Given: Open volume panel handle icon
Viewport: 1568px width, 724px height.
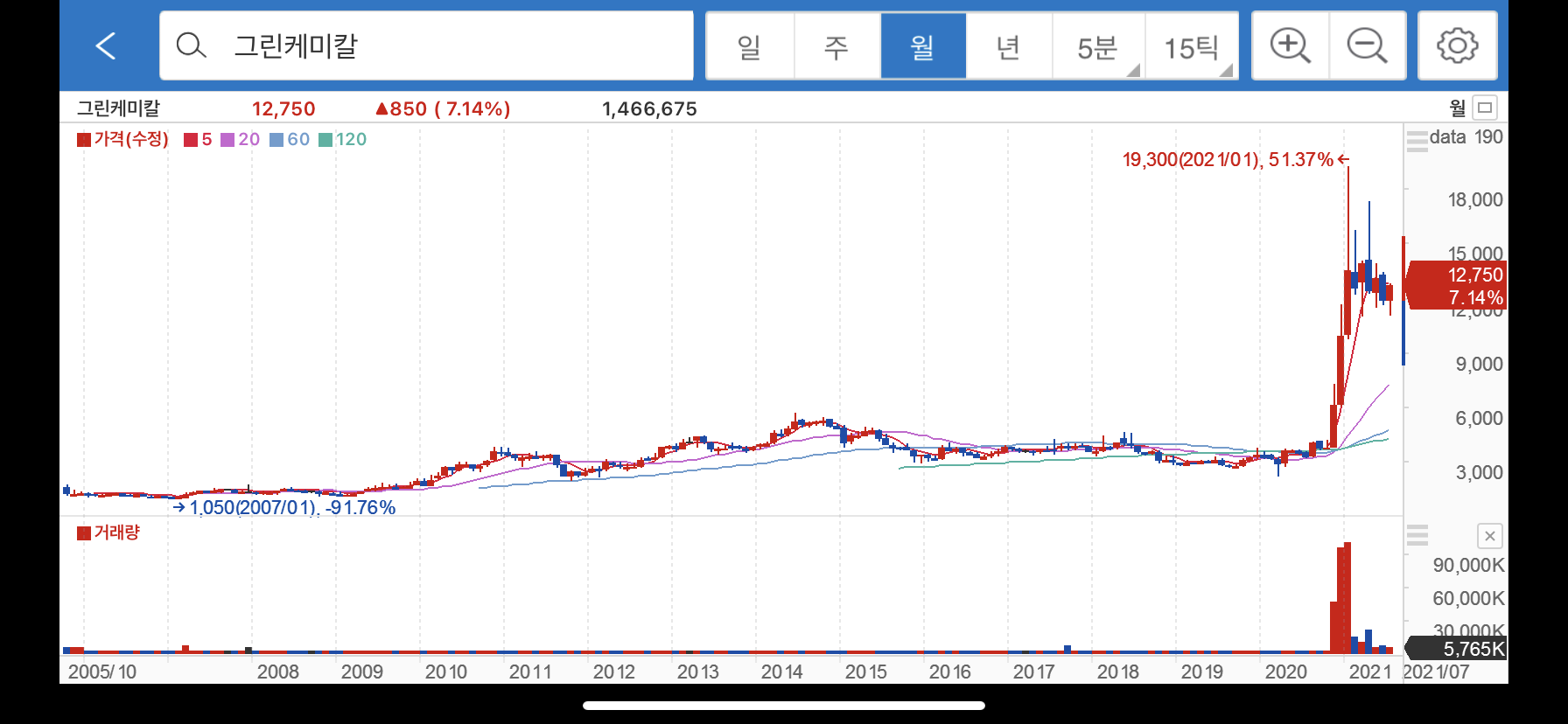Looking at the screenshot, I should click(x=1417, y=534).
